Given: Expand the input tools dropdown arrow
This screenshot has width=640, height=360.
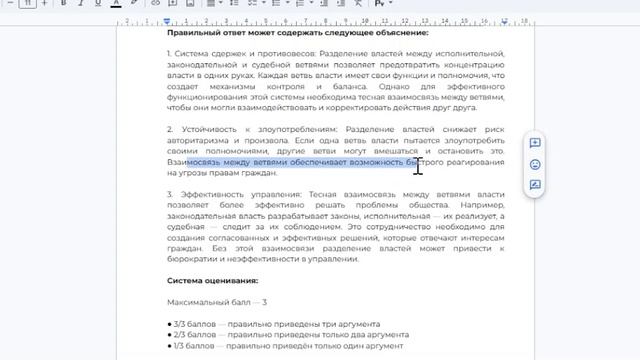Looking at the screenshot, I should (390, 3).
